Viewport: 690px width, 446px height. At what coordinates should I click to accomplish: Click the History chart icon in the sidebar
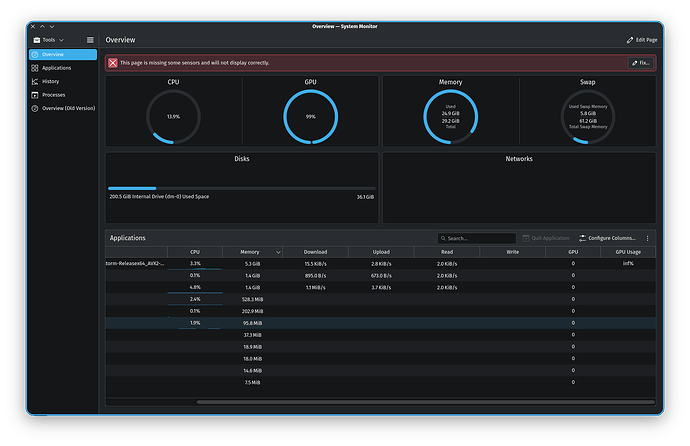tap(35, 81)
